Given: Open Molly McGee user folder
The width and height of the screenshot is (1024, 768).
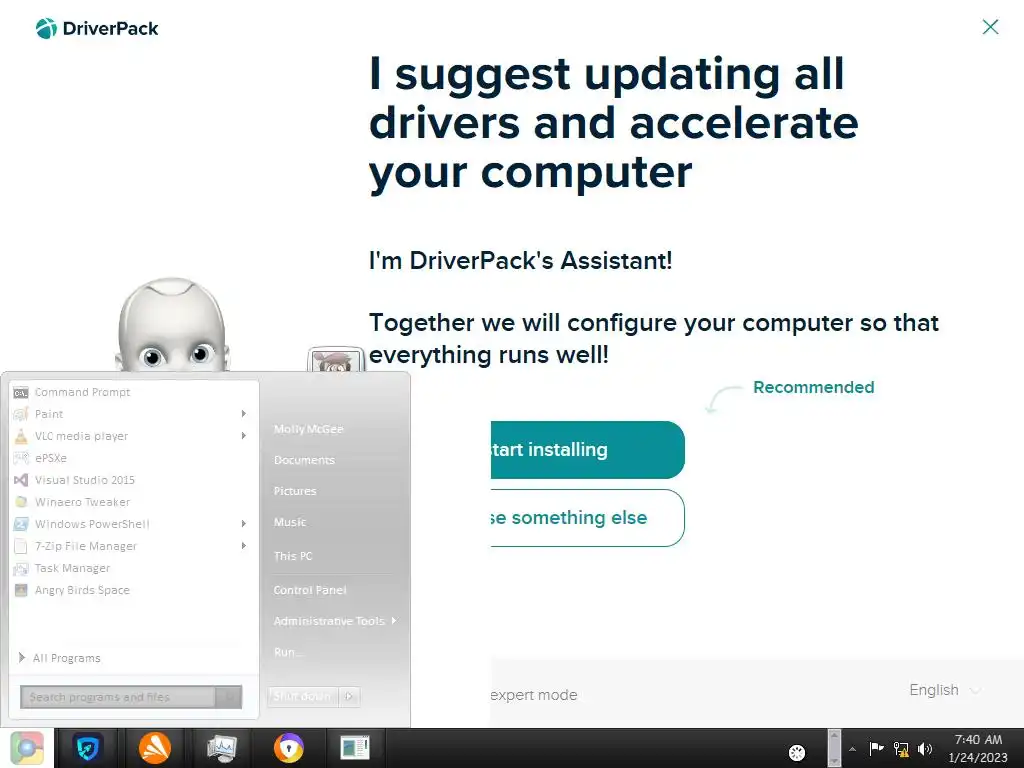Looking at the screenshot, I should click(308, 429).
